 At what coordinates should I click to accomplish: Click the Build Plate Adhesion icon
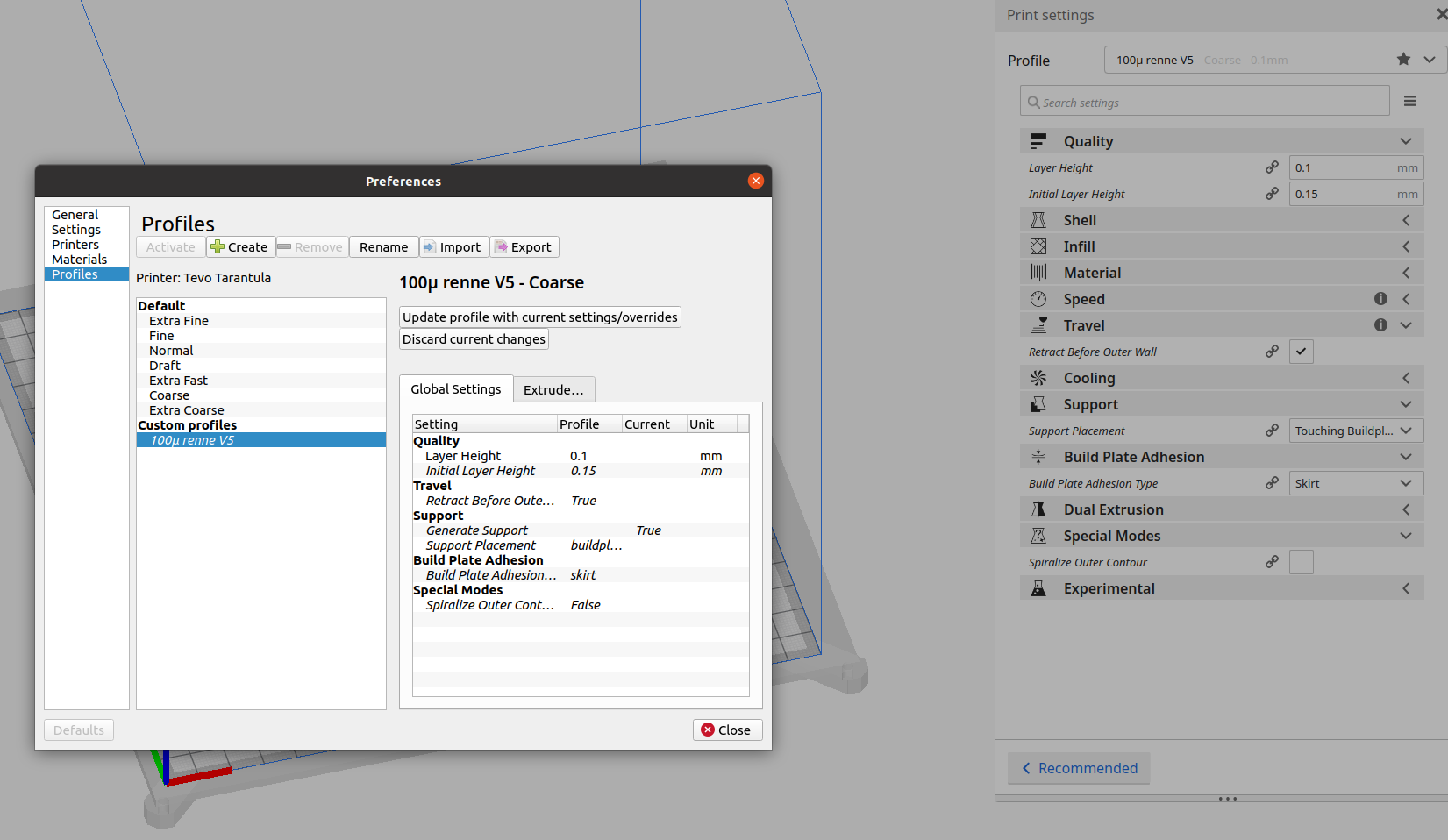(x=1038, y=457)
